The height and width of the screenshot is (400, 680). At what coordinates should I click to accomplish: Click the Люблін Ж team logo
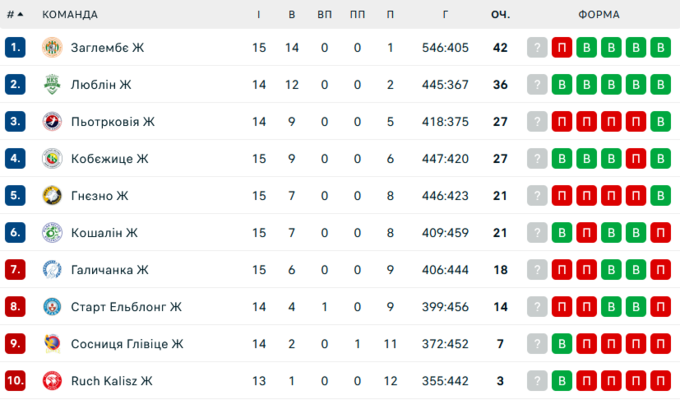[x=52, y=85]
